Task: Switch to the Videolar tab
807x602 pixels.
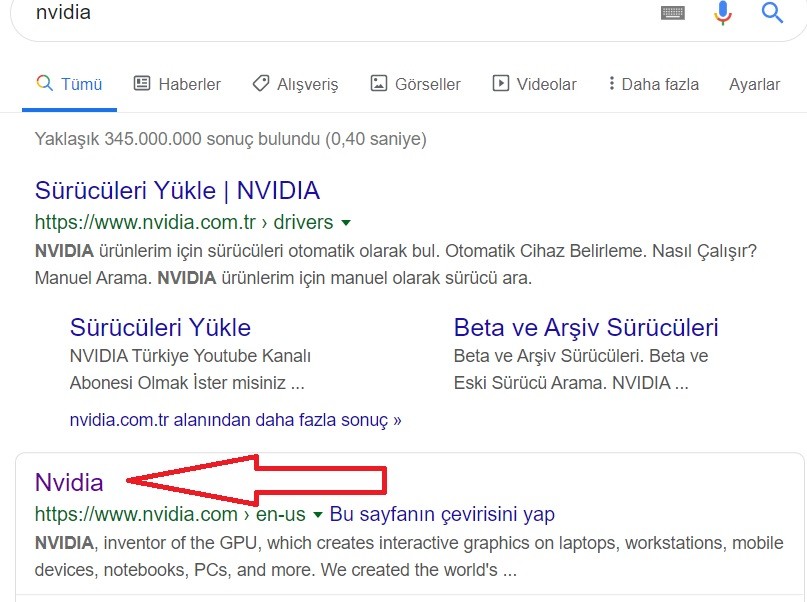Action: pyautogui.click(x=534, y=84)
